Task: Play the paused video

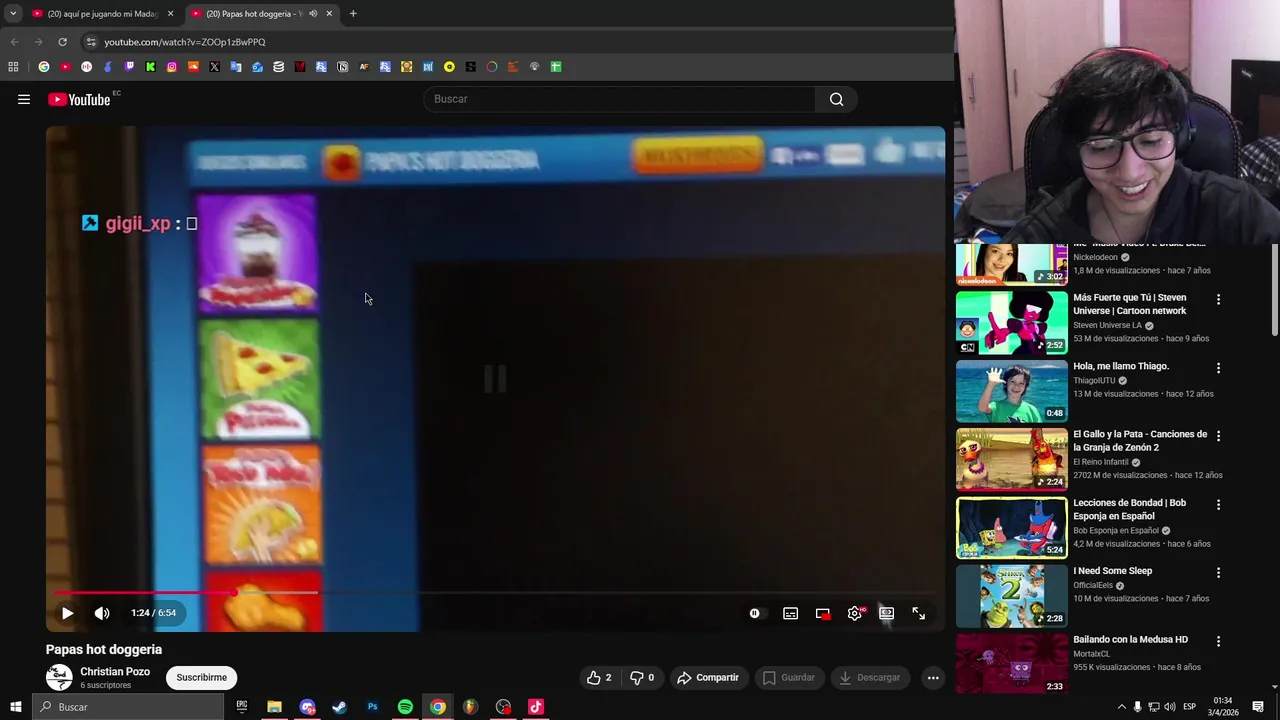Action: [67, 613]
